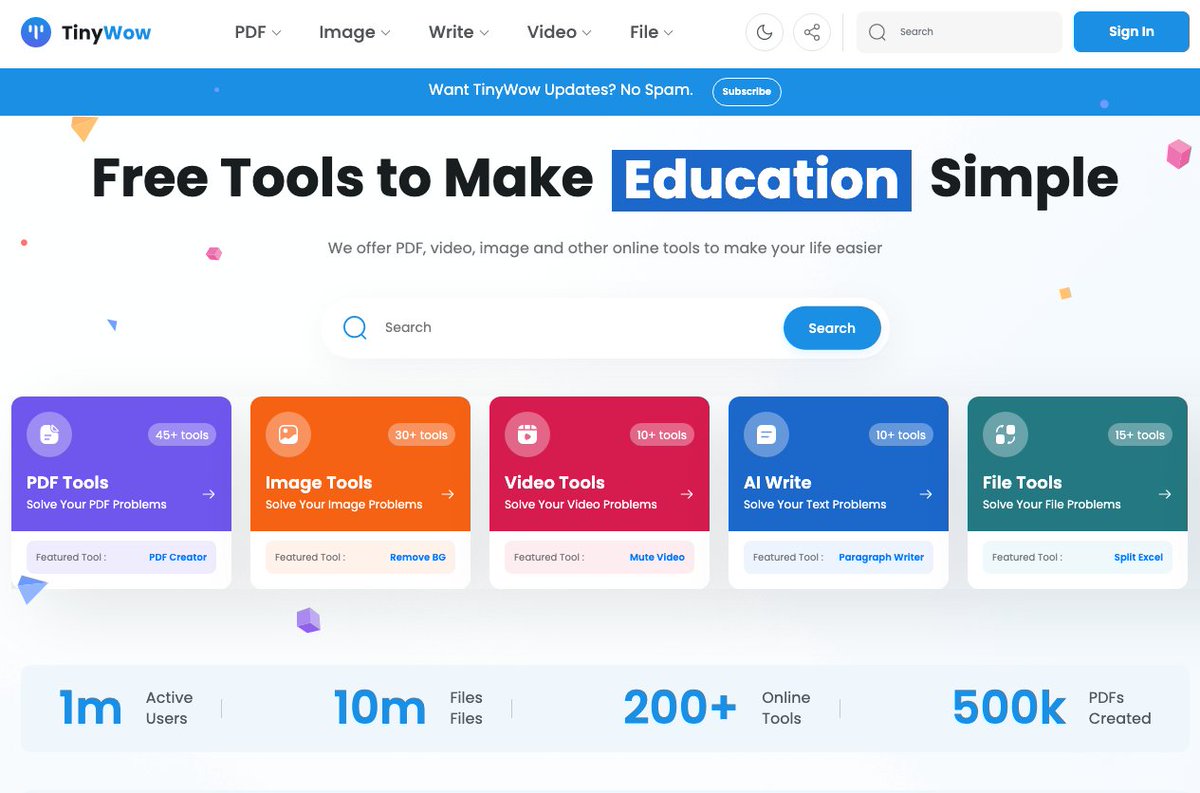
Task: Click the header search magnifier icon
Action: click(x=877, y=32)
